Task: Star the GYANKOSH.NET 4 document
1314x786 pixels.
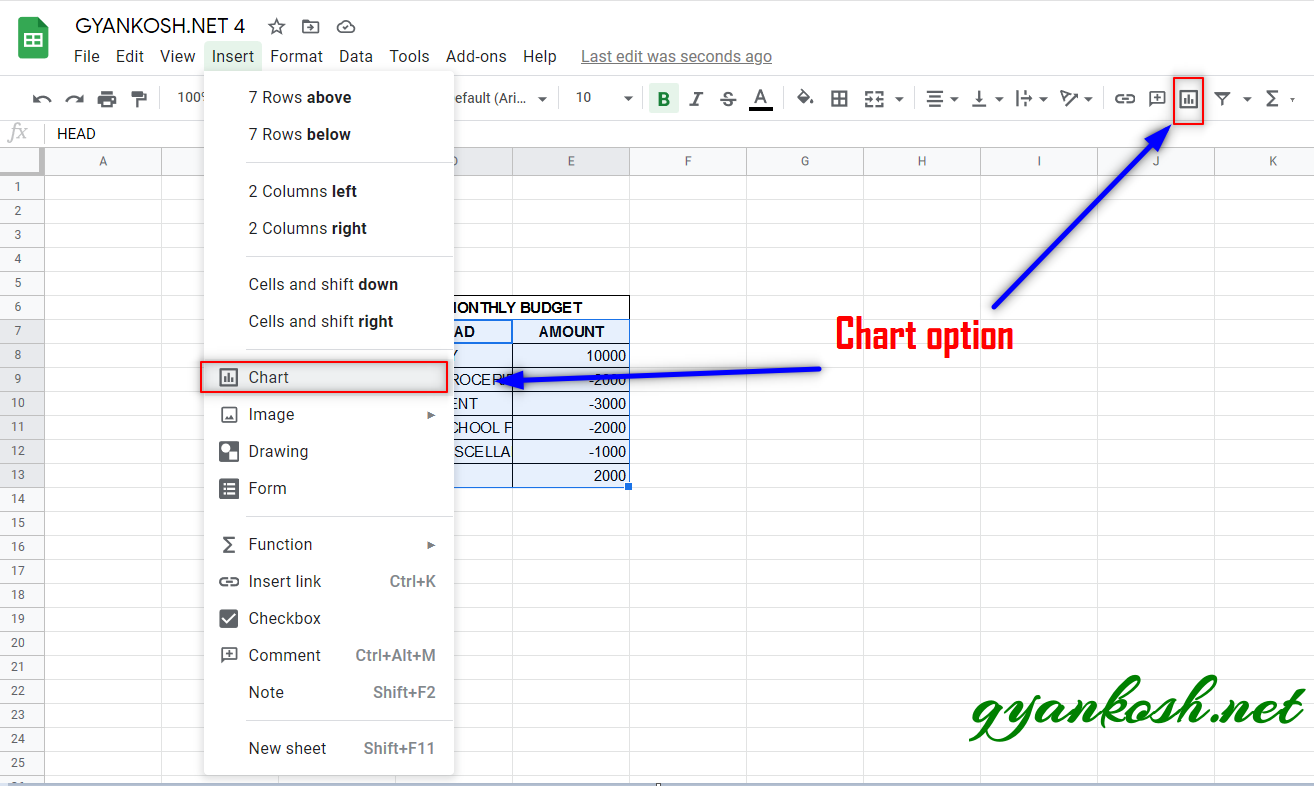Action: click(277, 27)
